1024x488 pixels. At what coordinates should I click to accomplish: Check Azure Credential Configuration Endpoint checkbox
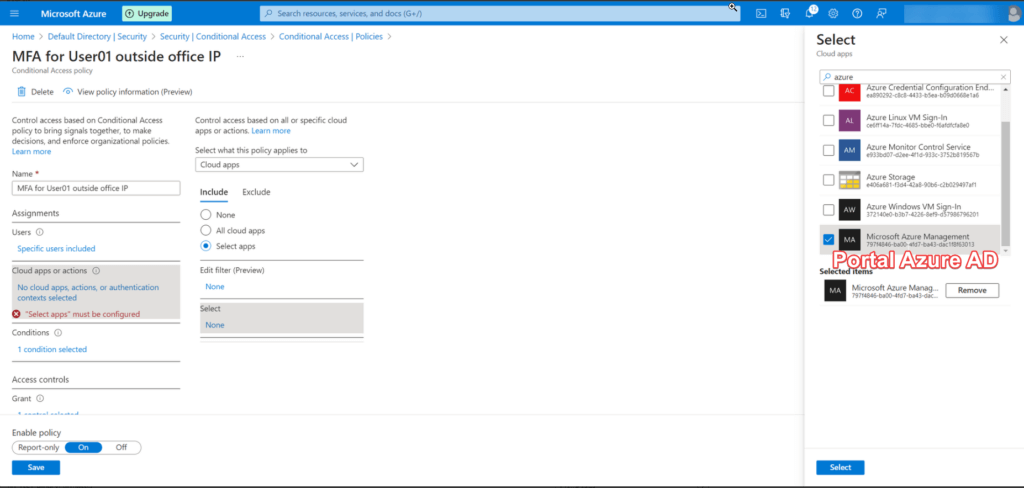point(828,91)
